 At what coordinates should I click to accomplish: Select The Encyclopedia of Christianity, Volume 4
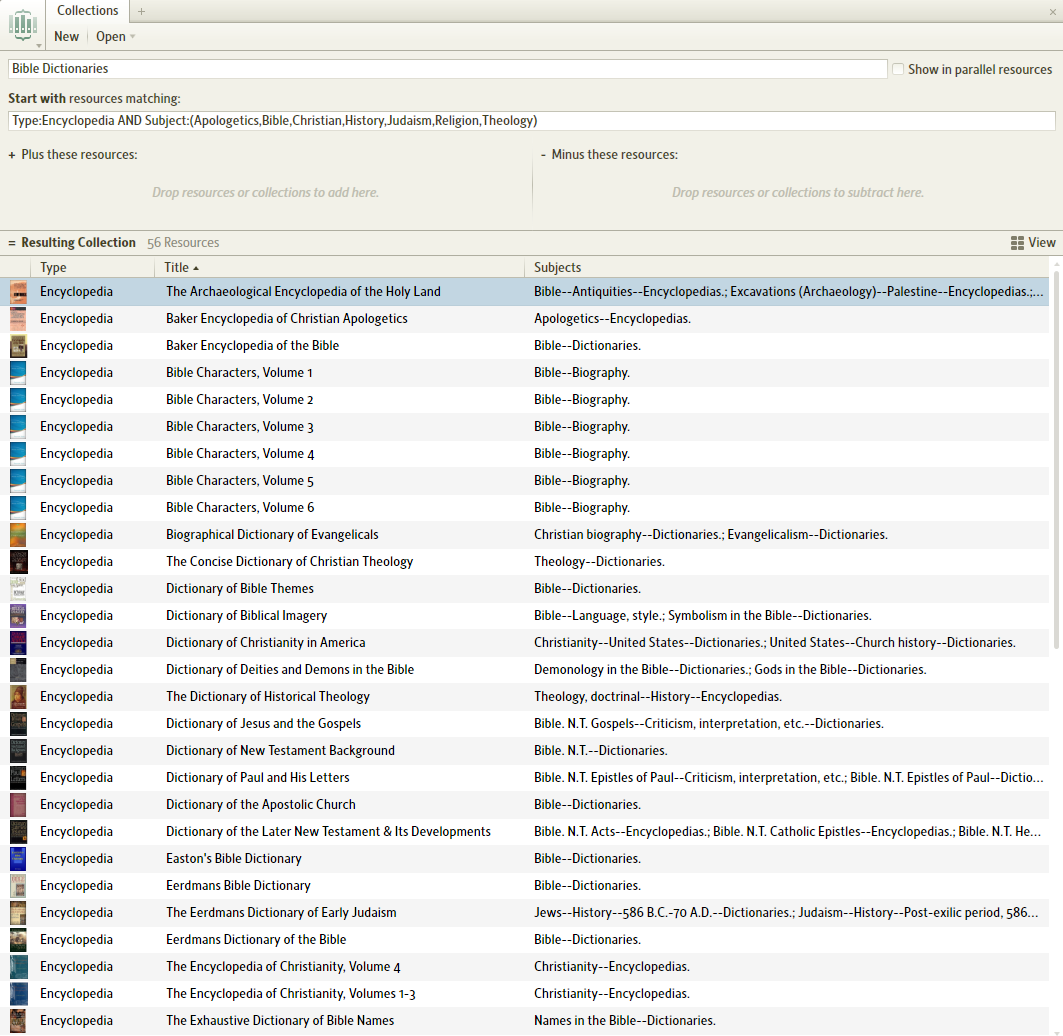coord(283,967)
